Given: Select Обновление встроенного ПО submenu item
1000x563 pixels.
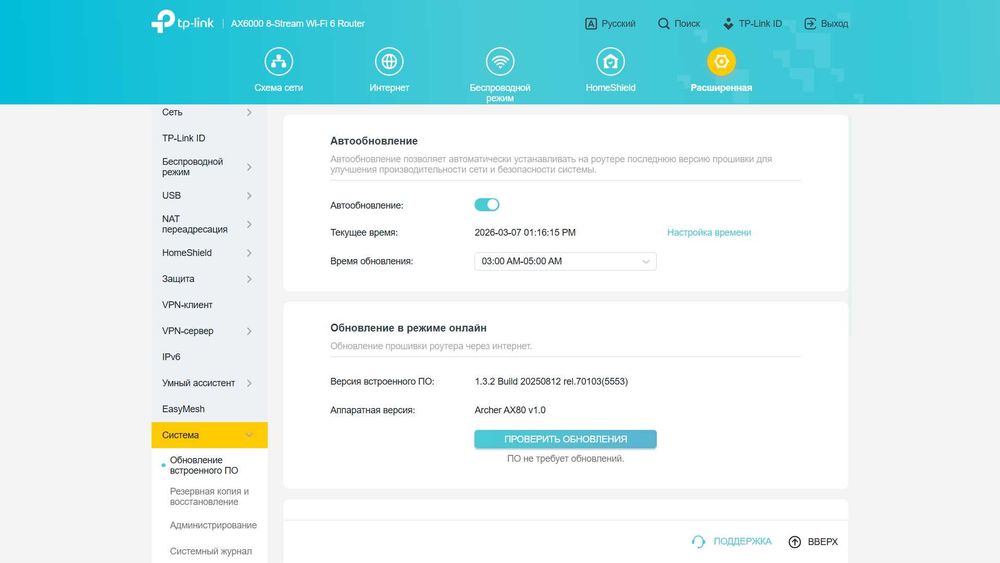Looking at the screenshot, I should pos(203,465).
